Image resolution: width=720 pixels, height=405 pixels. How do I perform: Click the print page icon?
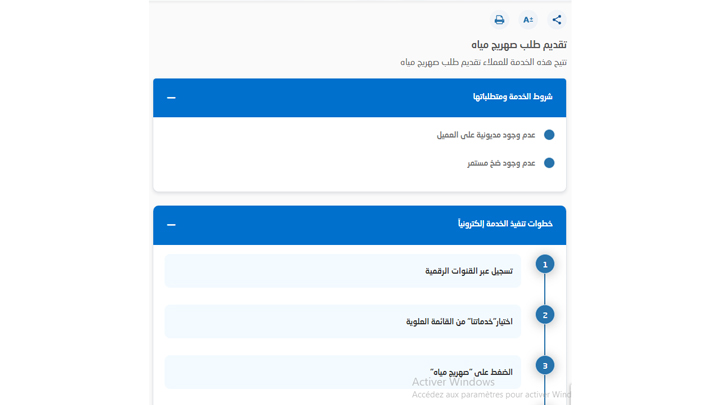pos(499,20)
